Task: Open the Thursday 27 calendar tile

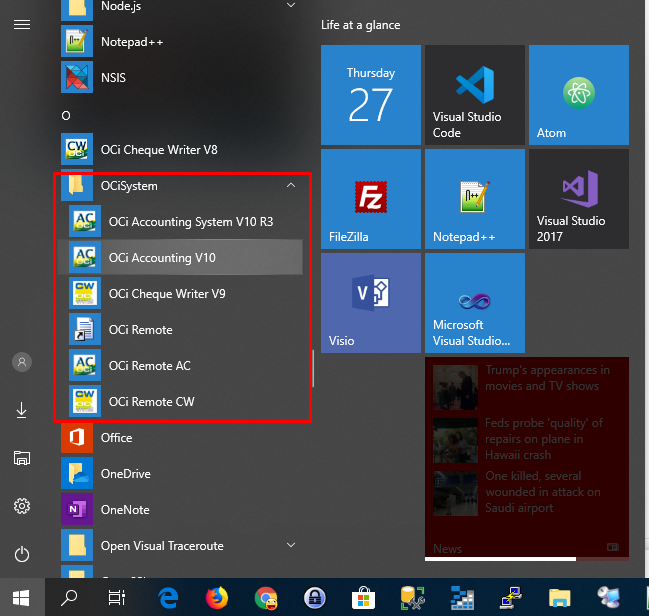Action: 371,95
